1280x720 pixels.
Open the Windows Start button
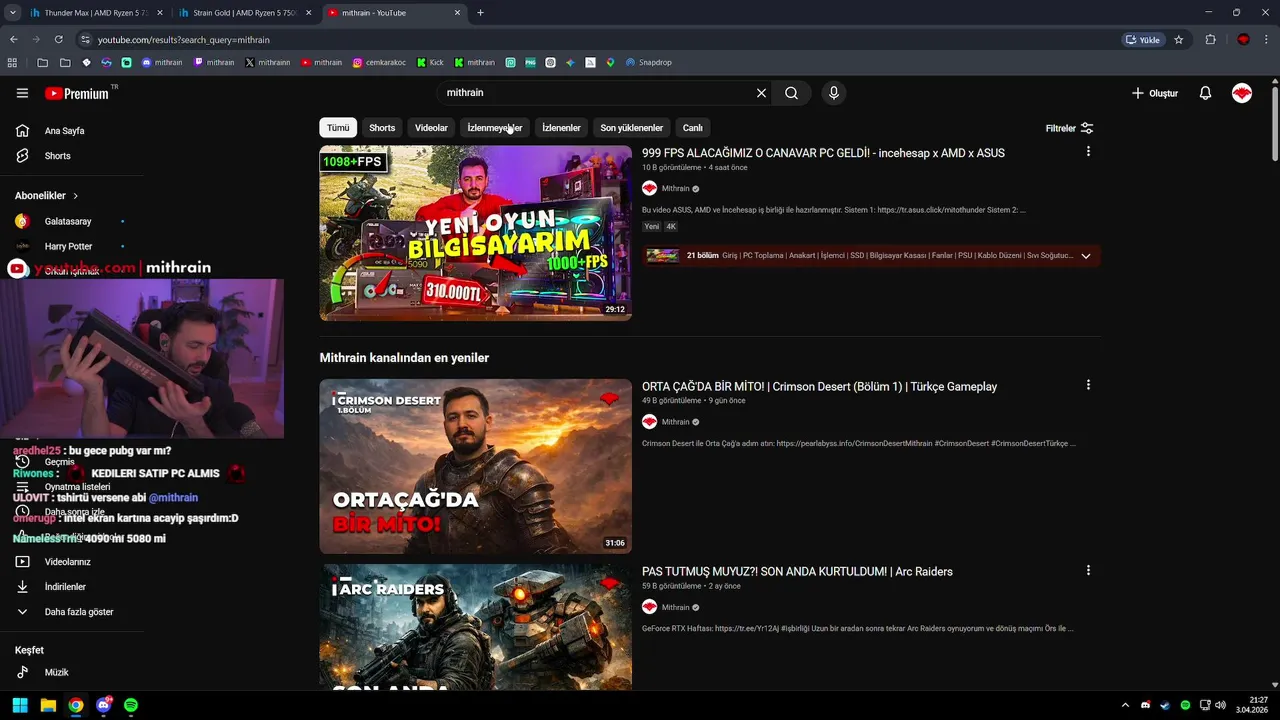tap(20, 705)
